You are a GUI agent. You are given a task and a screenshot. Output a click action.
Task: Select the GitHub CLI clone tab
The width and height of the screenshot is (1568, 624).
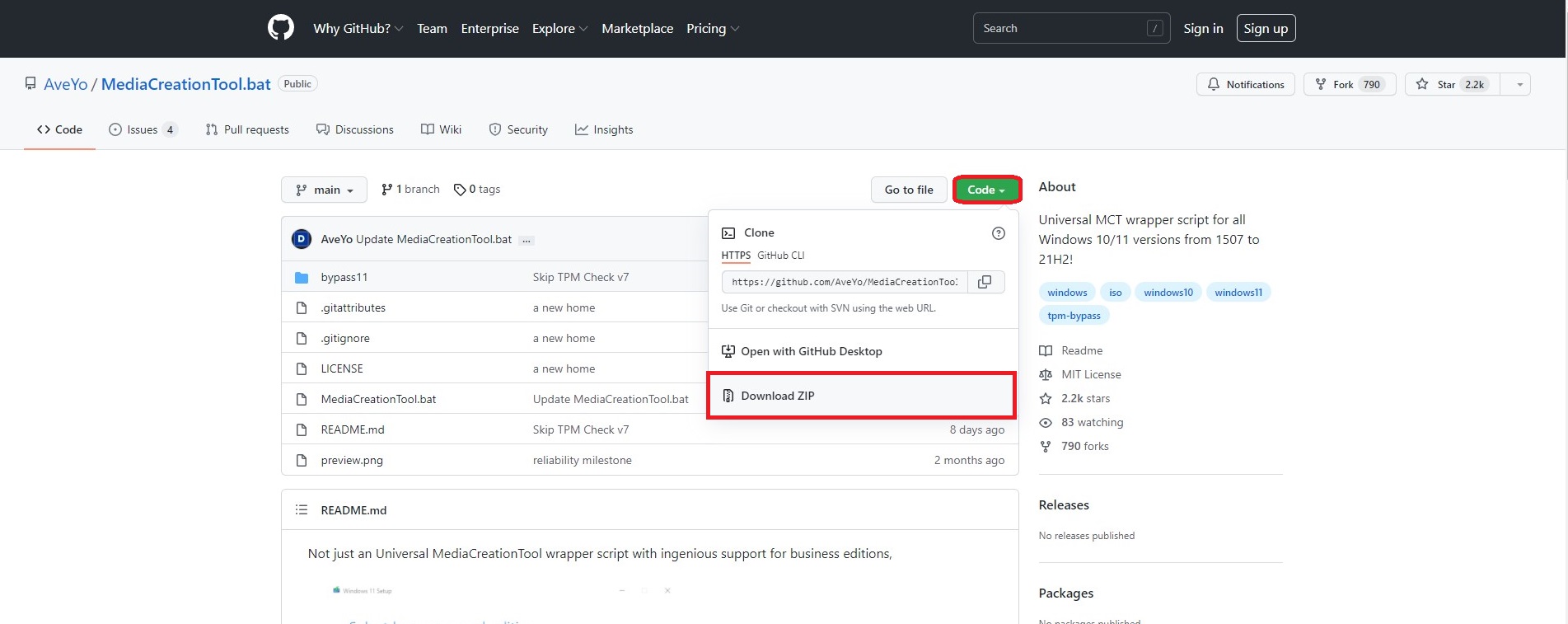click(780, 256)
